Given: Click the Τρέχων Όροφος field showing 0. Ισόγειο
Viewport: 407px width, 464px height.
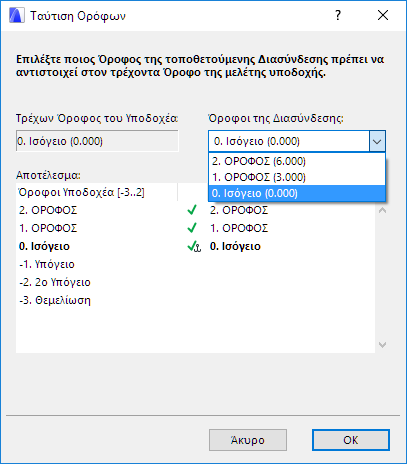Looking at the screenshot, I should tap(97, 141).
